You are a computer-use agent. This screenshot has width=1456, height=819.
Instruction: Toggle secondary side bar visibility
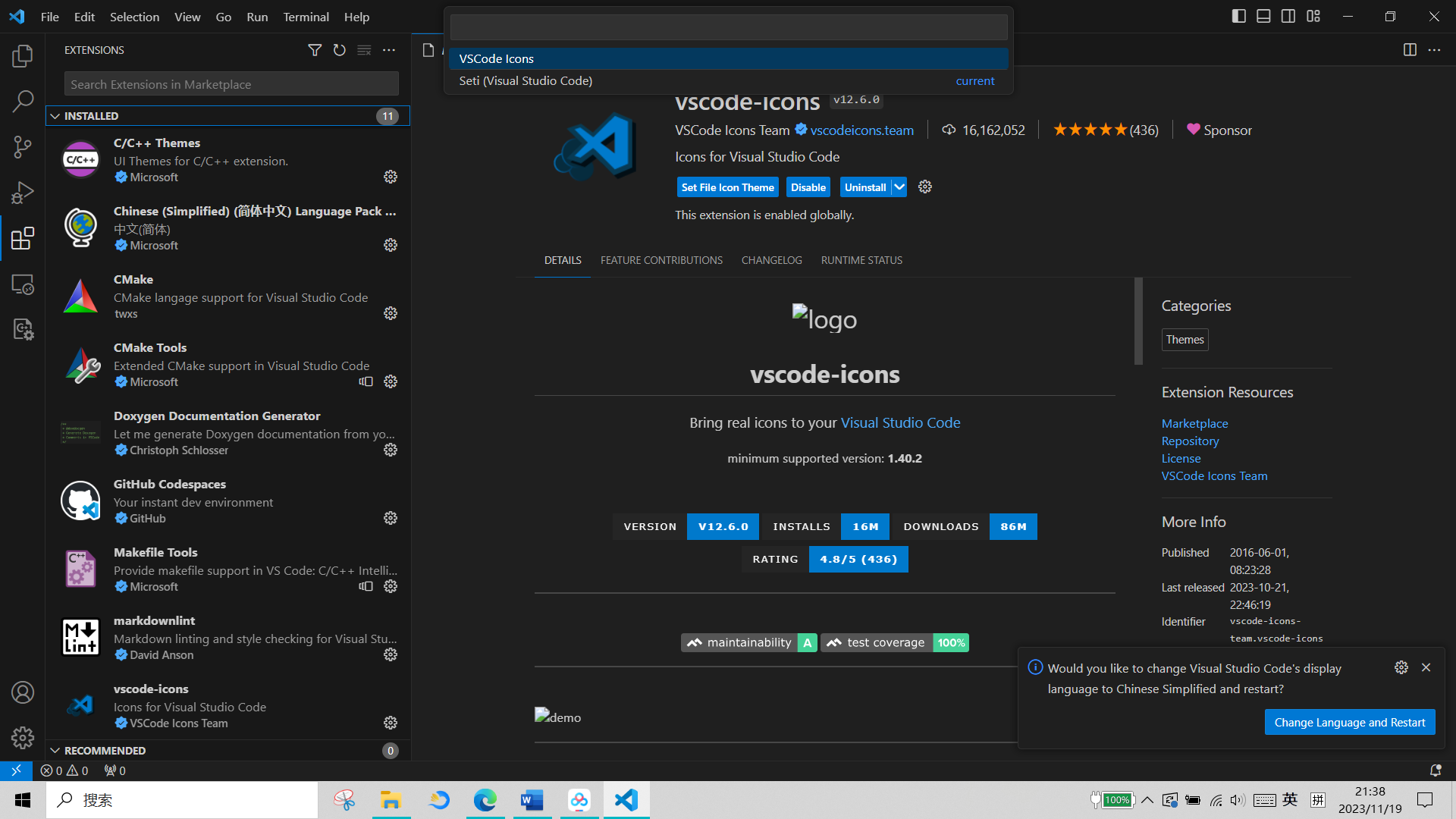[1288, 16]
